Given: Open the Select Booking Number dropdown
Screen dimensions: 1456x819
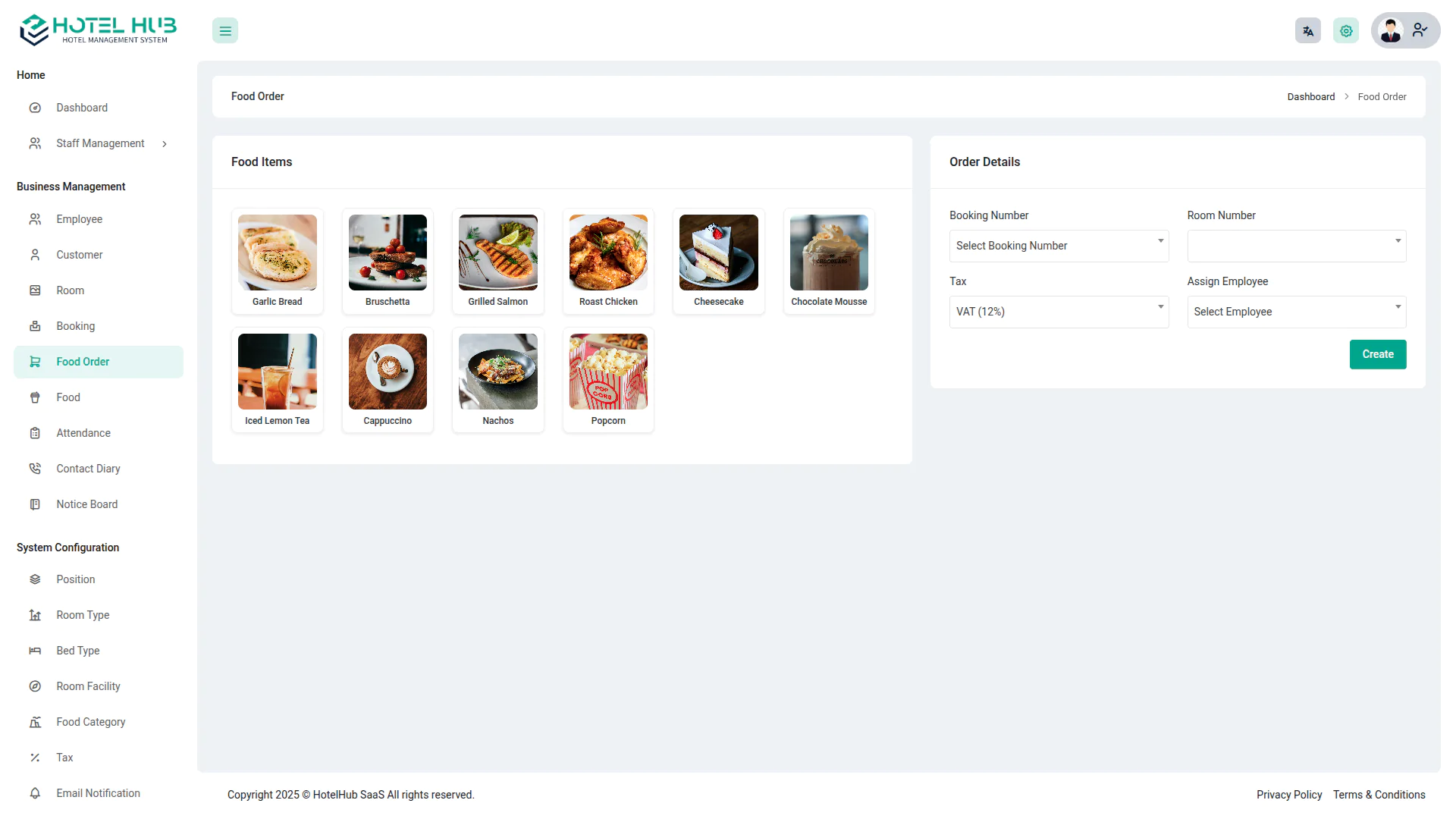Looking at the screenshot, I should pos(1059,246).
